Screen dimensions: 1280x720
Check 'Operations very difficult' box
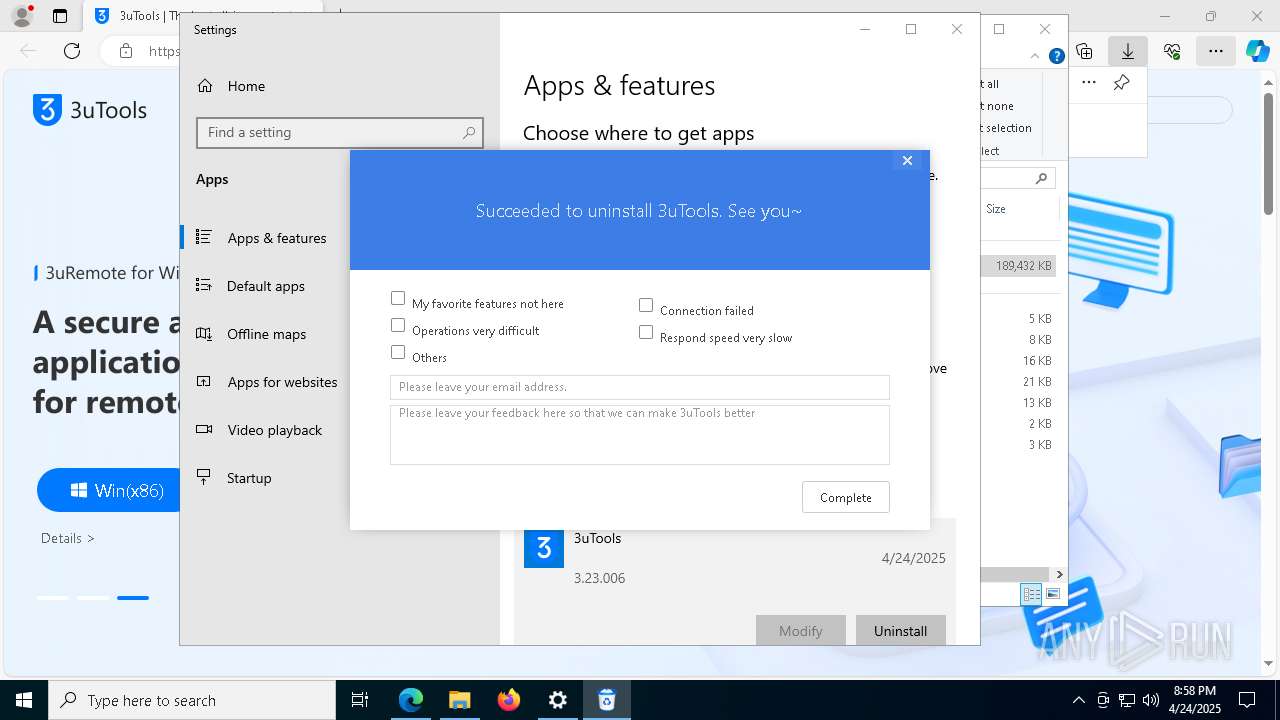pos(398,325)
